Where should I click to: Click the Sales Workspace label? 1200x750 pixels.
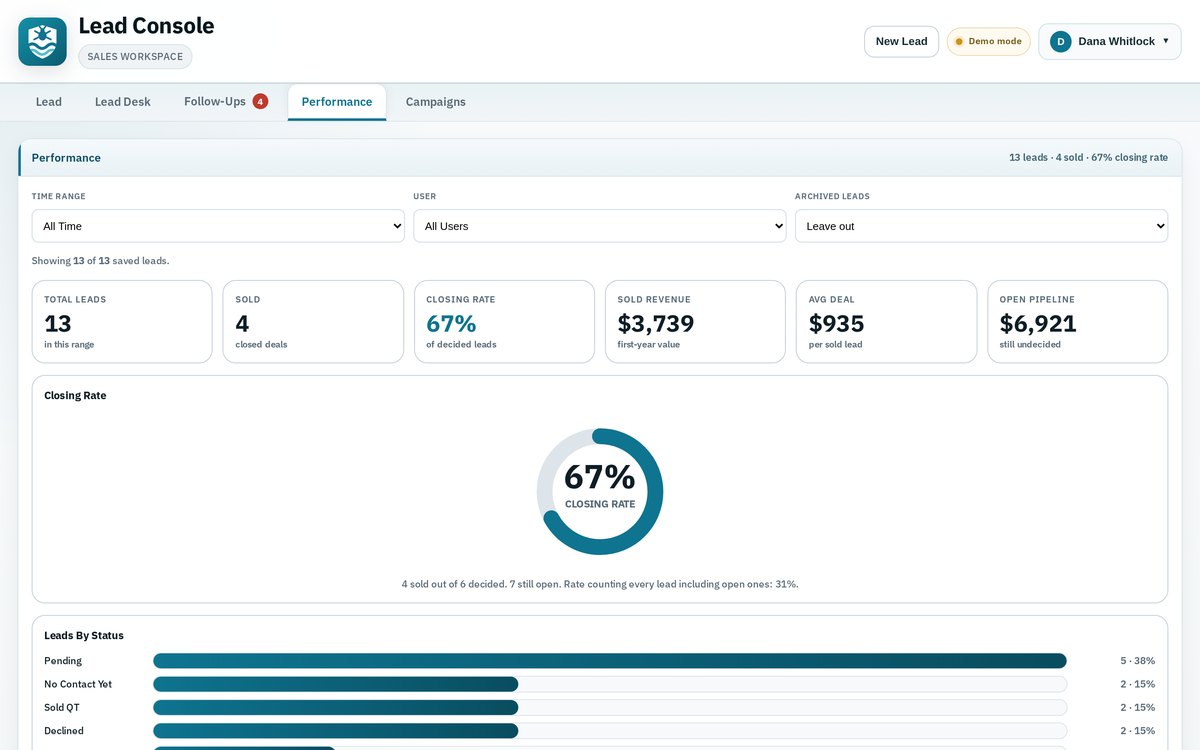tap(135, 57)
